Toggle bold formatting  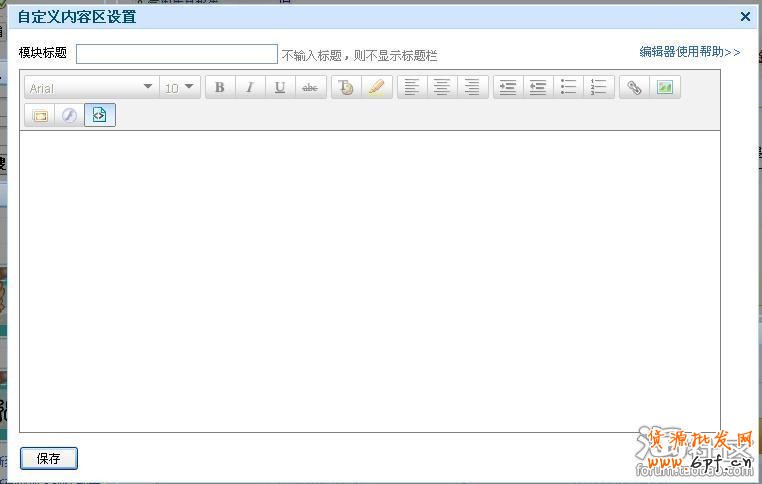tap(220, 88)
